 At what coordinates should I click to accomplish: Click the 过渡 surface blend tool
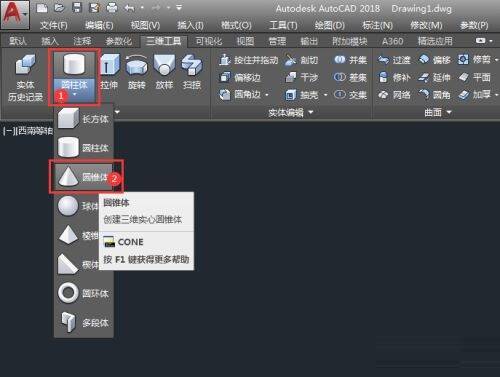[394, 60]
